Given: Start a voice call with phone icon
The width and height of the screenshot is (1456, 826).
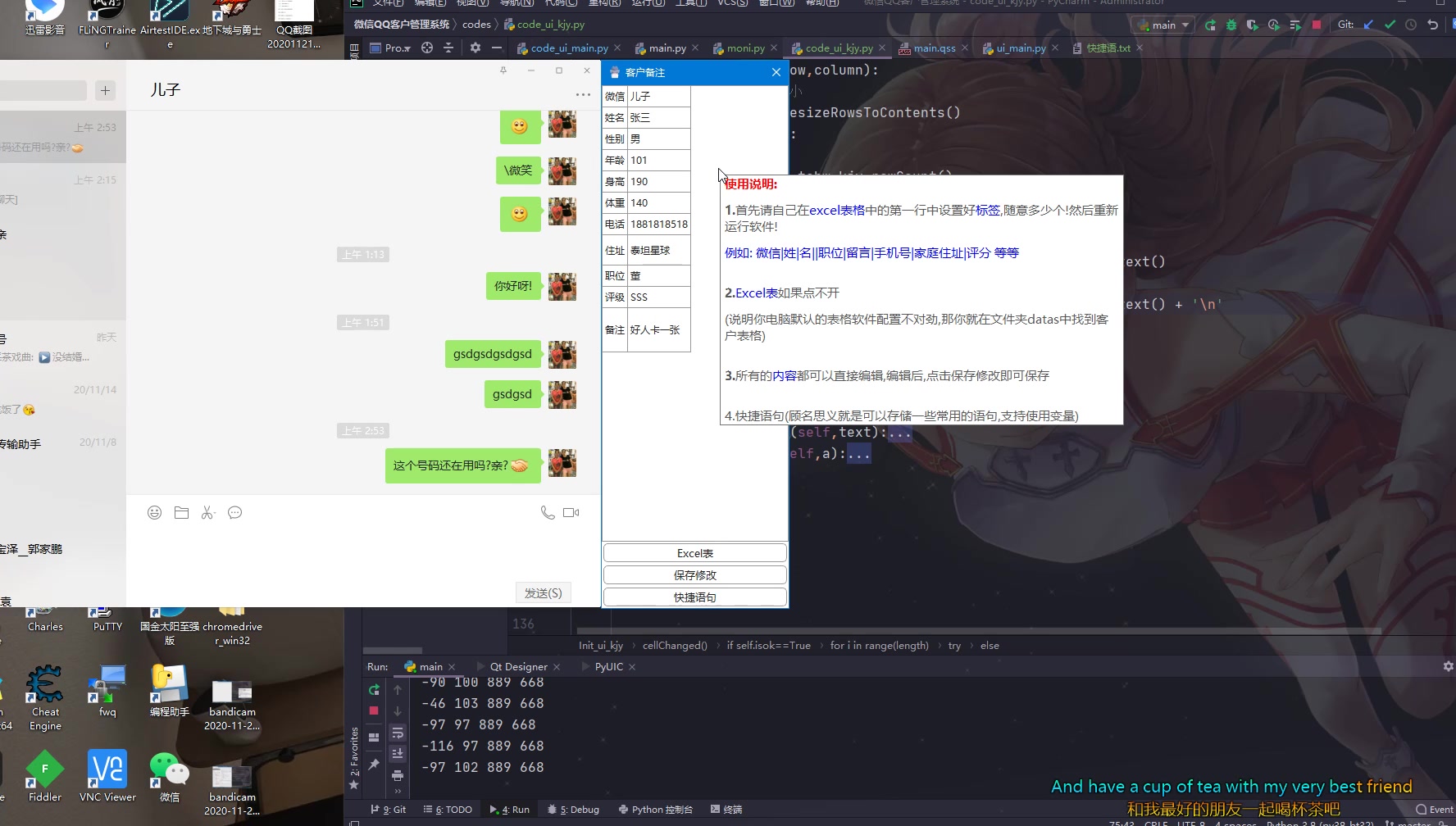Looking at the screenshot, I should (x=548, y=512).
